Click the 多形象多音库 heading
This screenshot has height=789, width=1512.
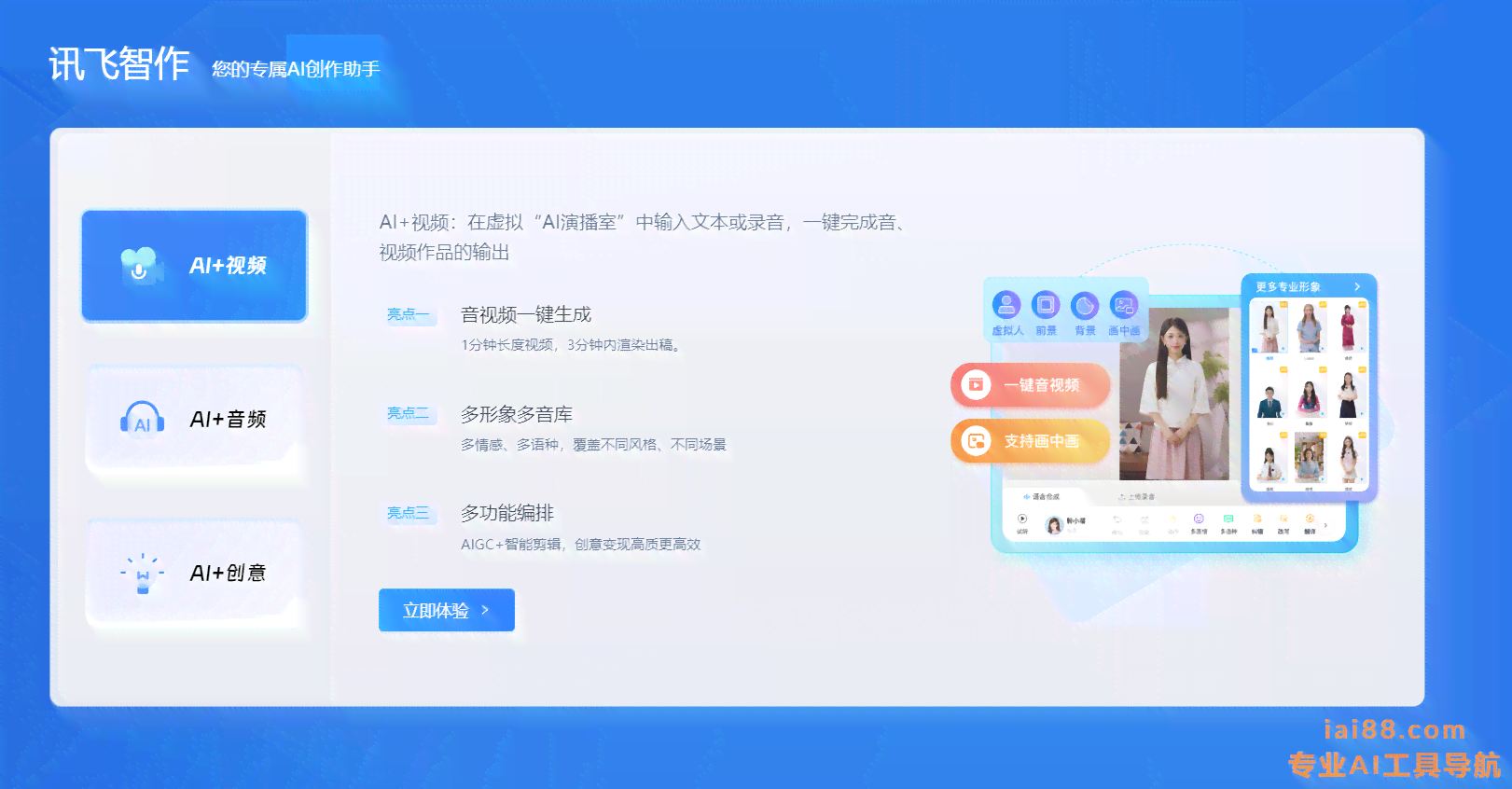tap(517, 414)
